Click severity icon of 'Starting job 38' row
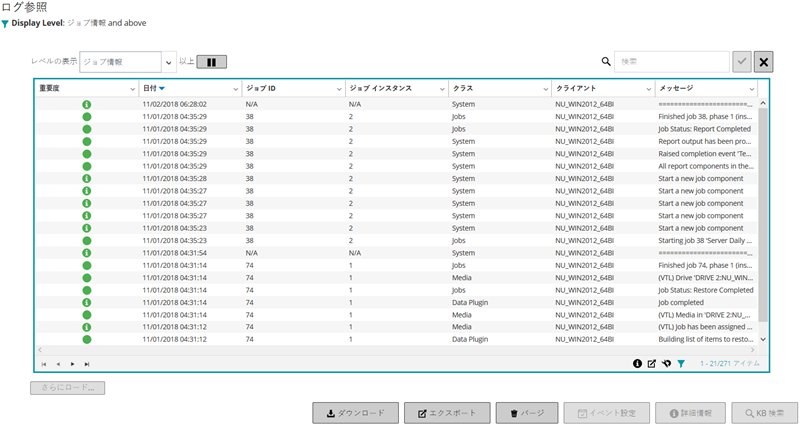The image size is (800, 426). 87,240
